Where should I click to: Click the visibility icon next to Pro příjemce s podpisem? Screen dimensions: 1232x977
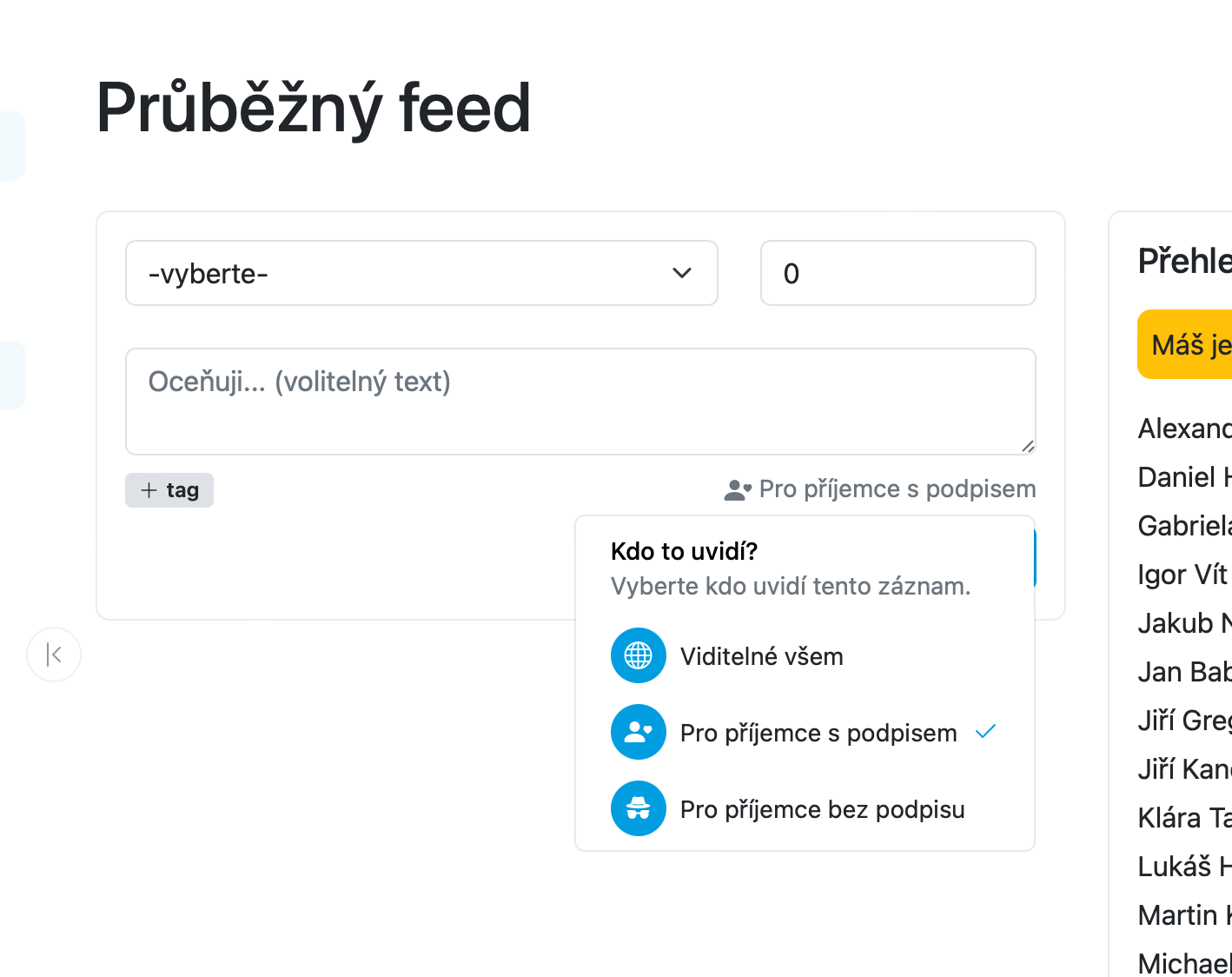[735, 488]
